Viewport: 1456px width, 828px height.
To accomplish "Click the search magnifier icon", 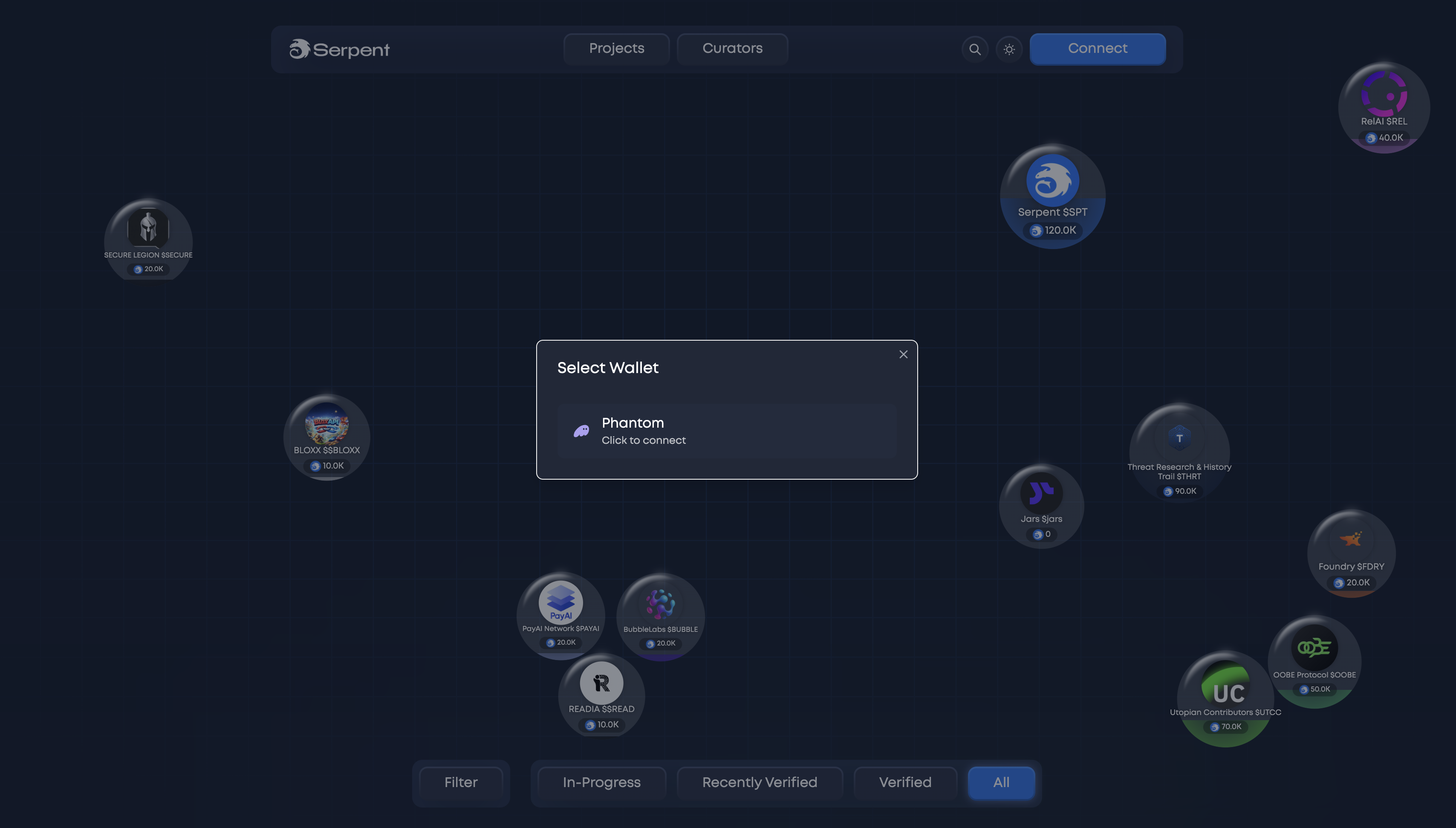I will 975,49.
